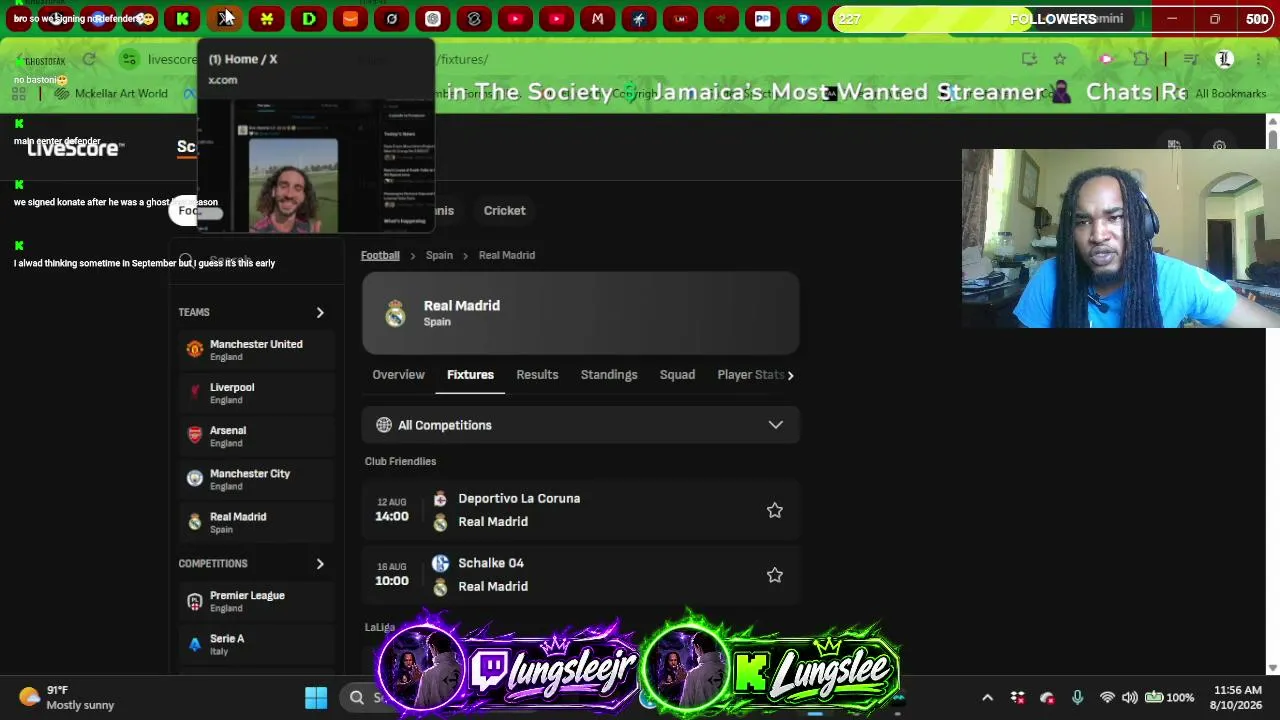The image size is (1280, 720).
Task: Click the Schalke 04 club crest
Action: point(440,563)
